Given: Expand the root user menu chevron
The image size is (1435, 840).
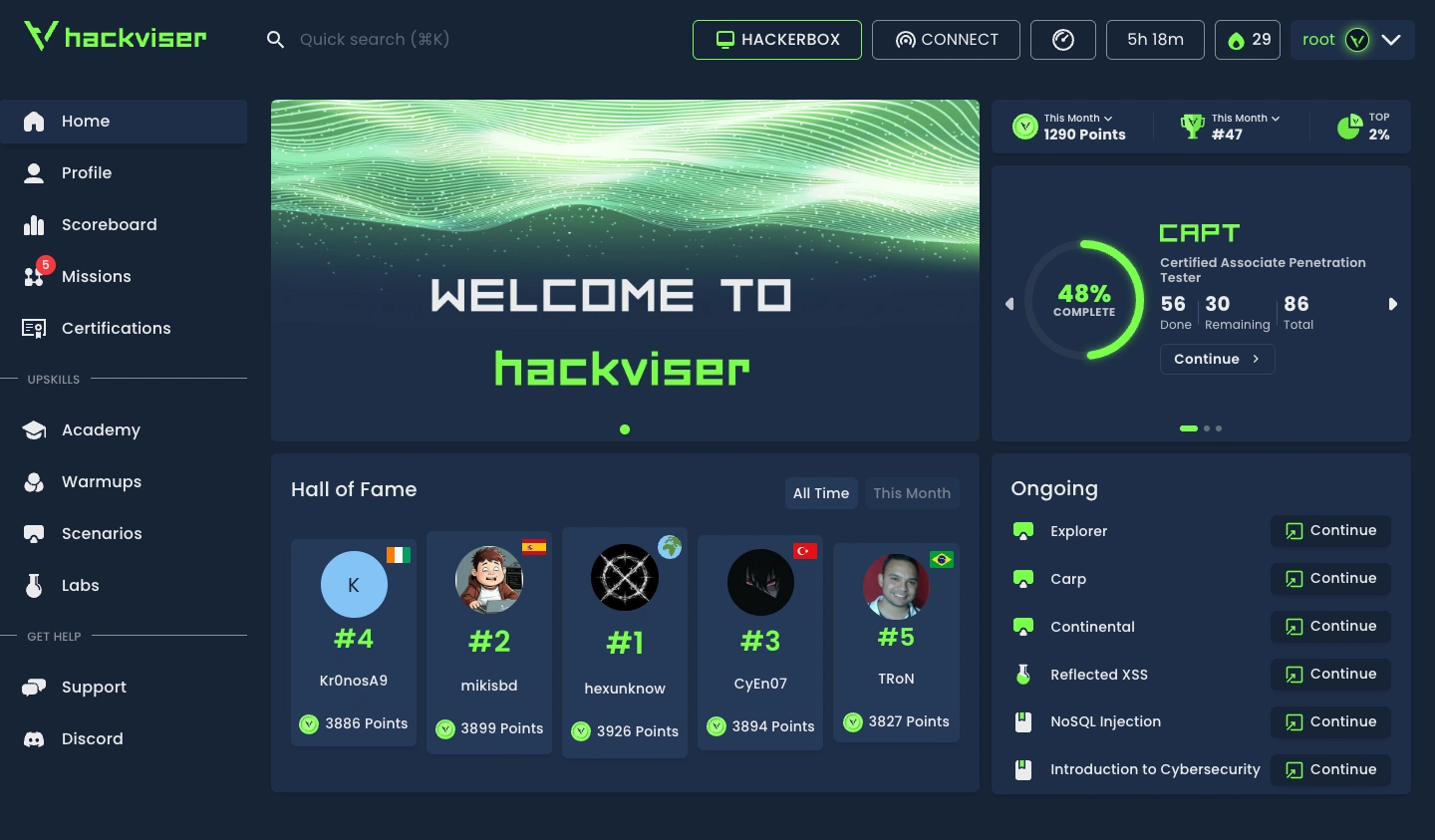Looking at the screenshot, I should click(x=1391, y=40).
